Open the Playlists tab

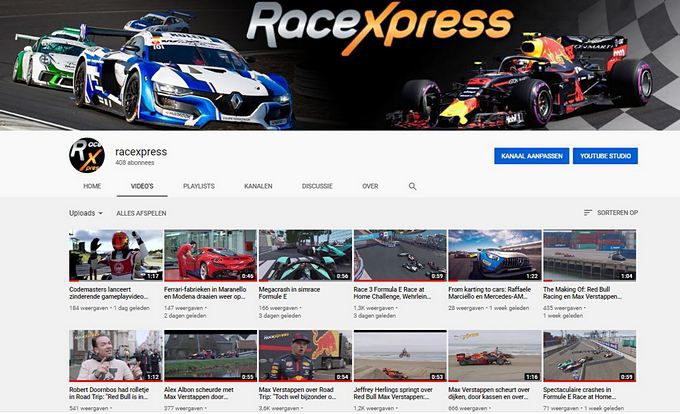pos(198,186)
